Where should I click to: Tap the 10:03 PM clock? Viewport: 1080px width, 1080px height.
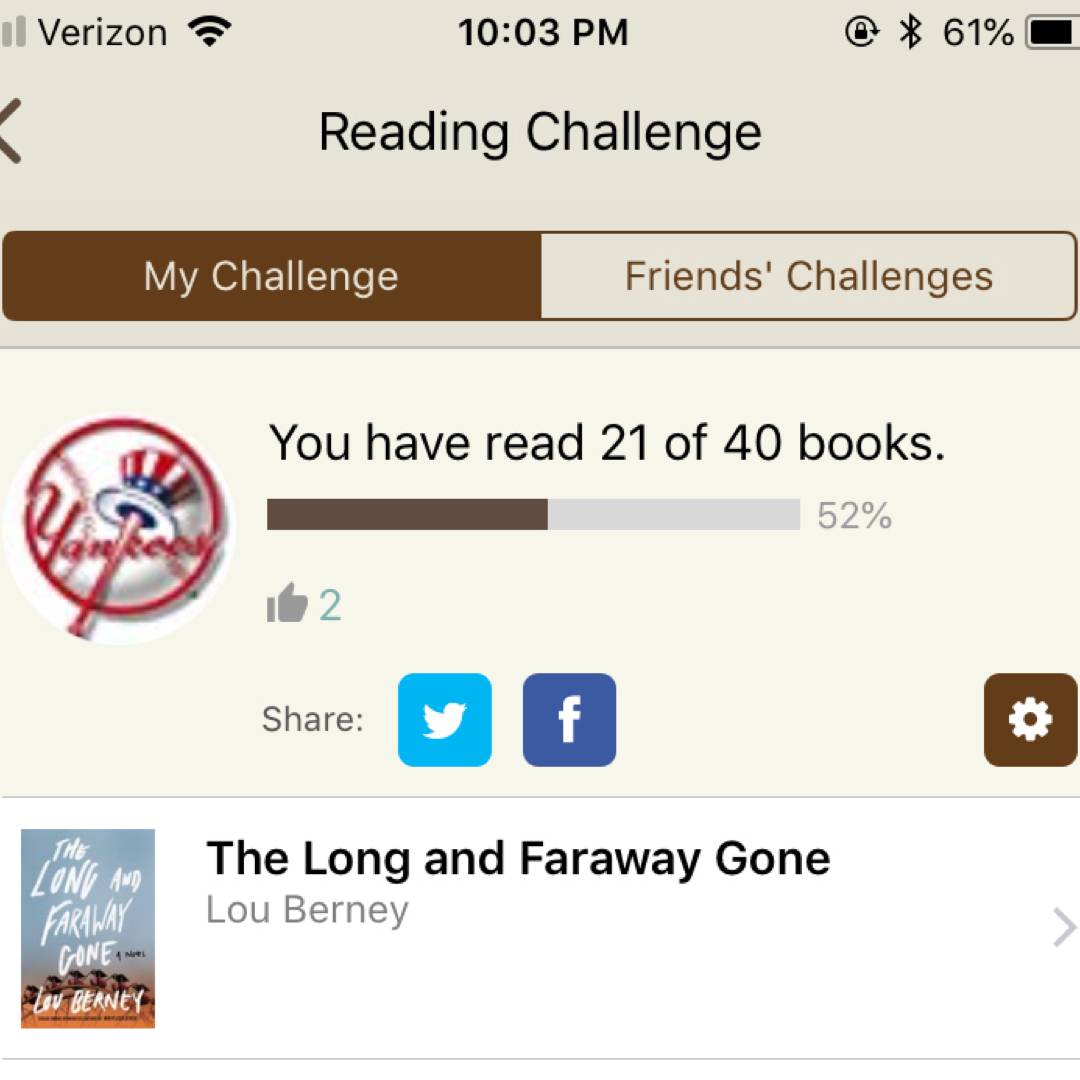(x=543, y=33)
